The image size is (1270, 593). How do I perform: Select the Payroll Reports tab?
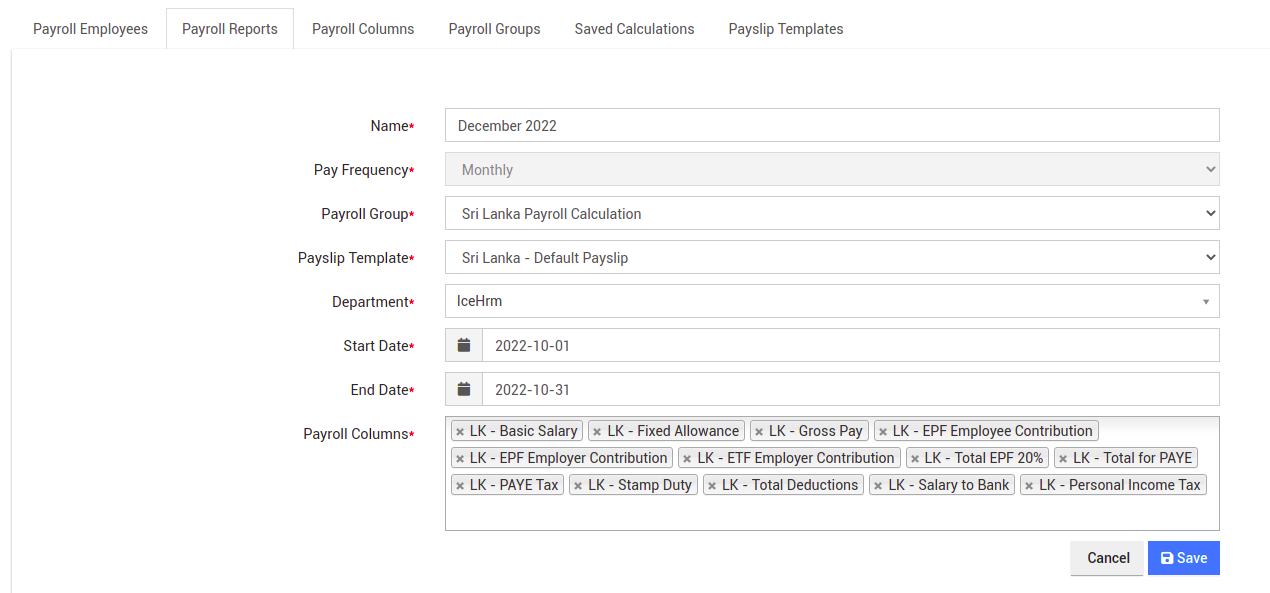[x=230, y=29]
